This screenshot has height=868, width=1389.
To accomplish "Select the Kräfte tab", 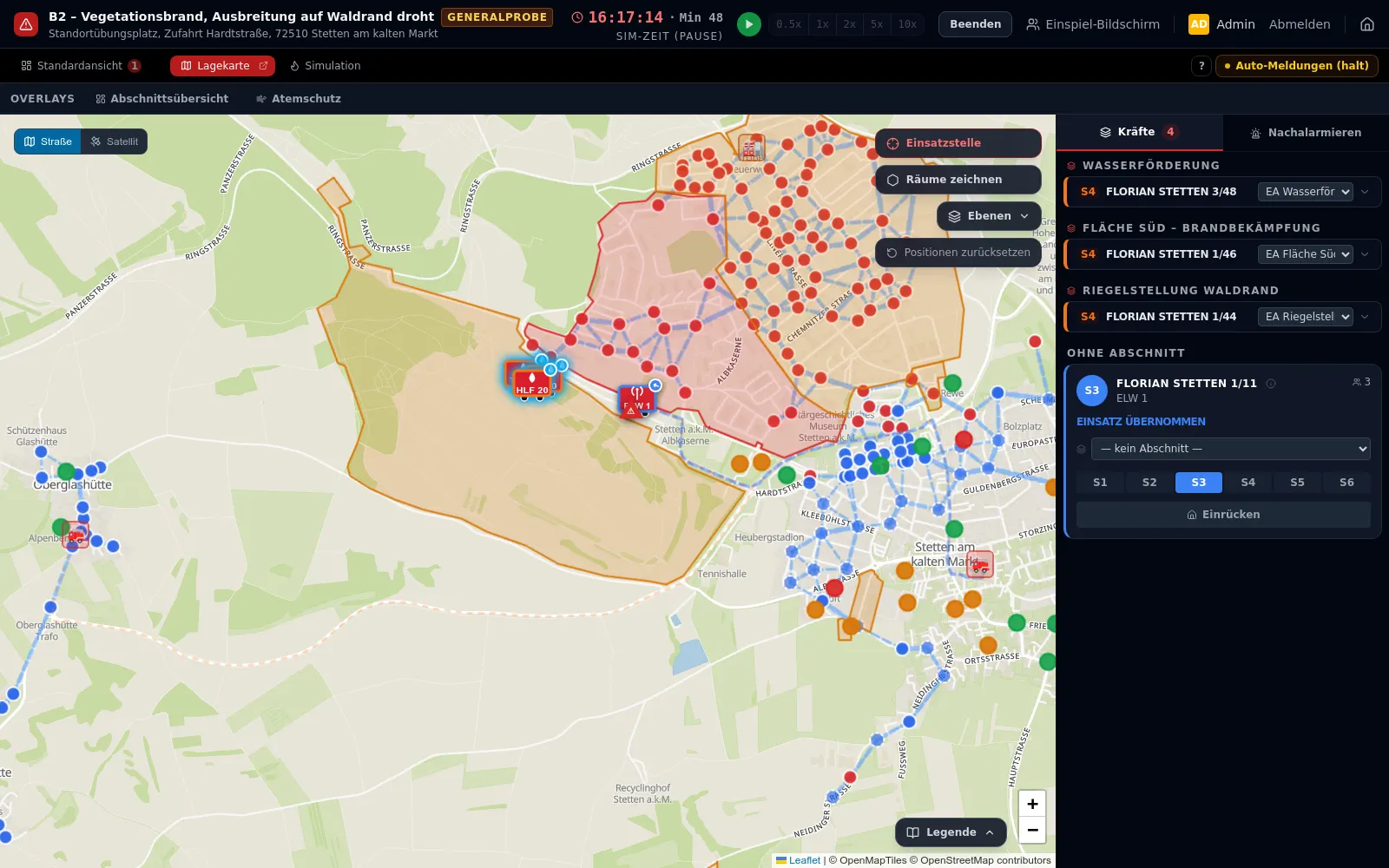I will click(x=1139, y=132).
